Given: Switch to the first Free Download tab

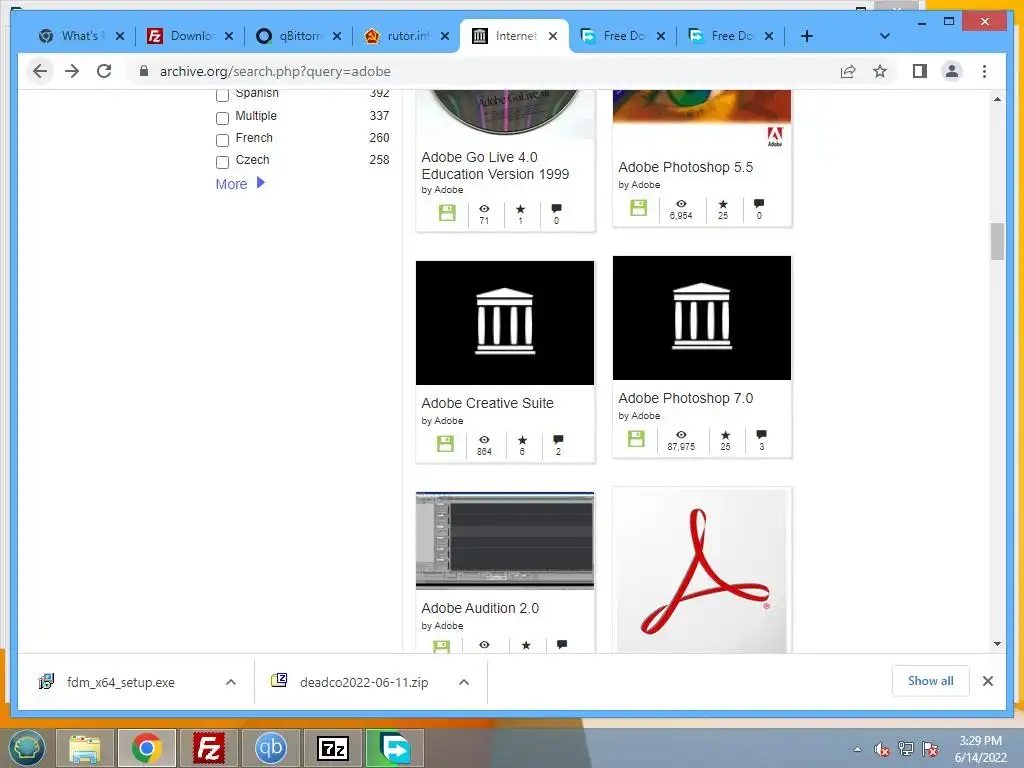Looking at the screenshot, I should pyautogui.click(x=622, y=36).
